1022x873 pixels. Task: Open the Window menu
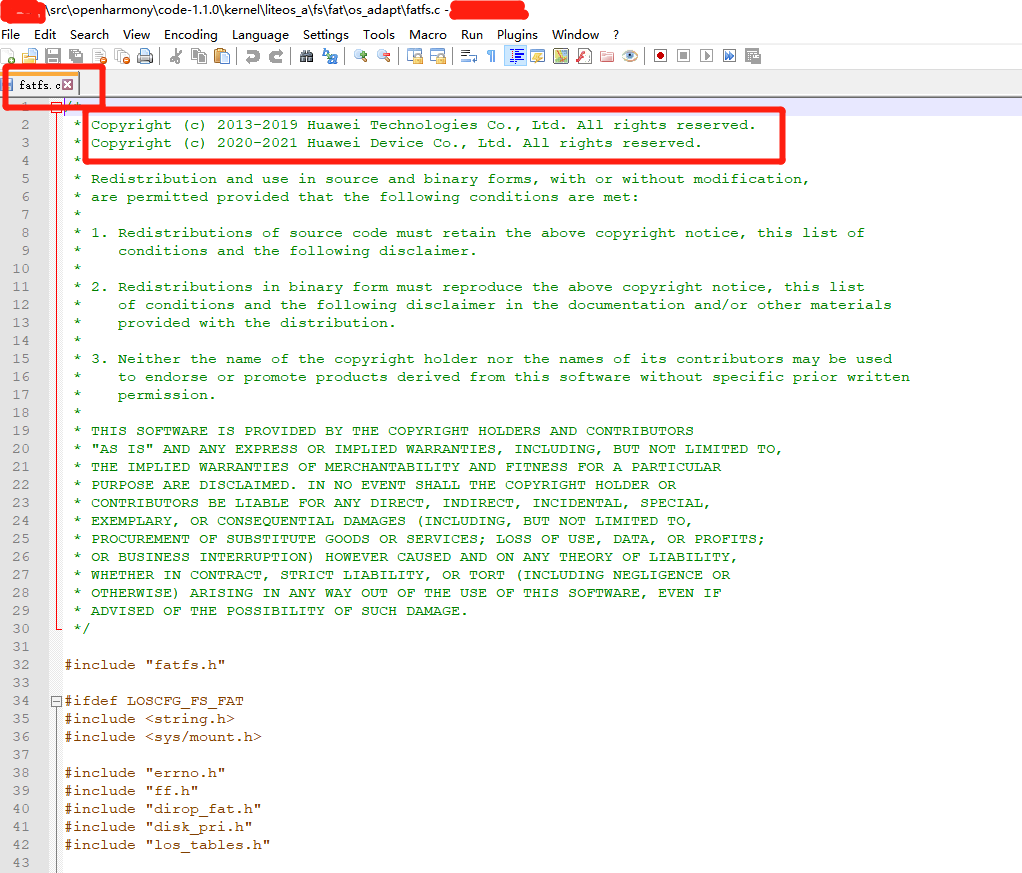coord(575,35)
